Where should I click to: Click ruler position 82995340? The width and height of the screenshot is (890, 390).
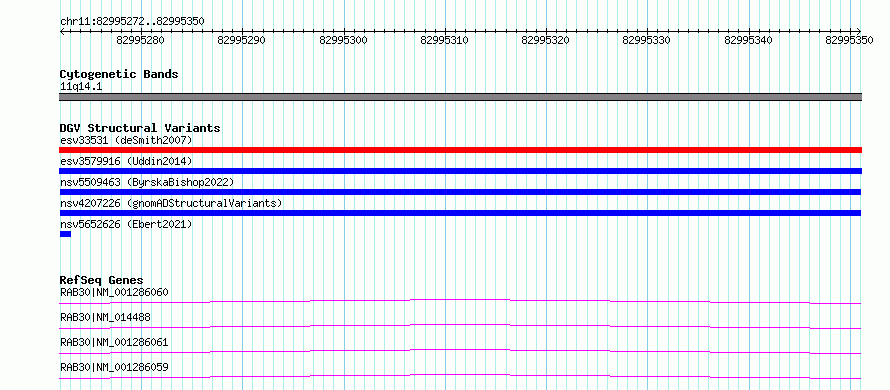click(x=749, y=40)
